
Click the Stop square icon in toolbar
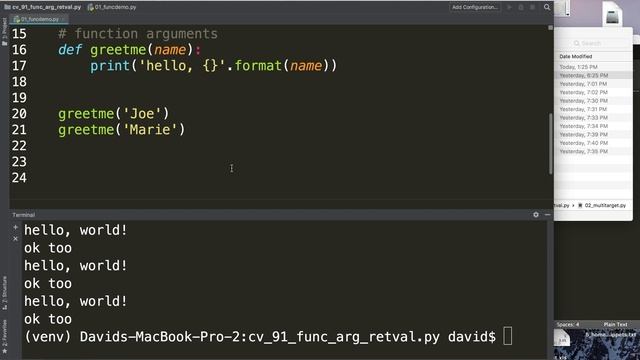point(532,7)
